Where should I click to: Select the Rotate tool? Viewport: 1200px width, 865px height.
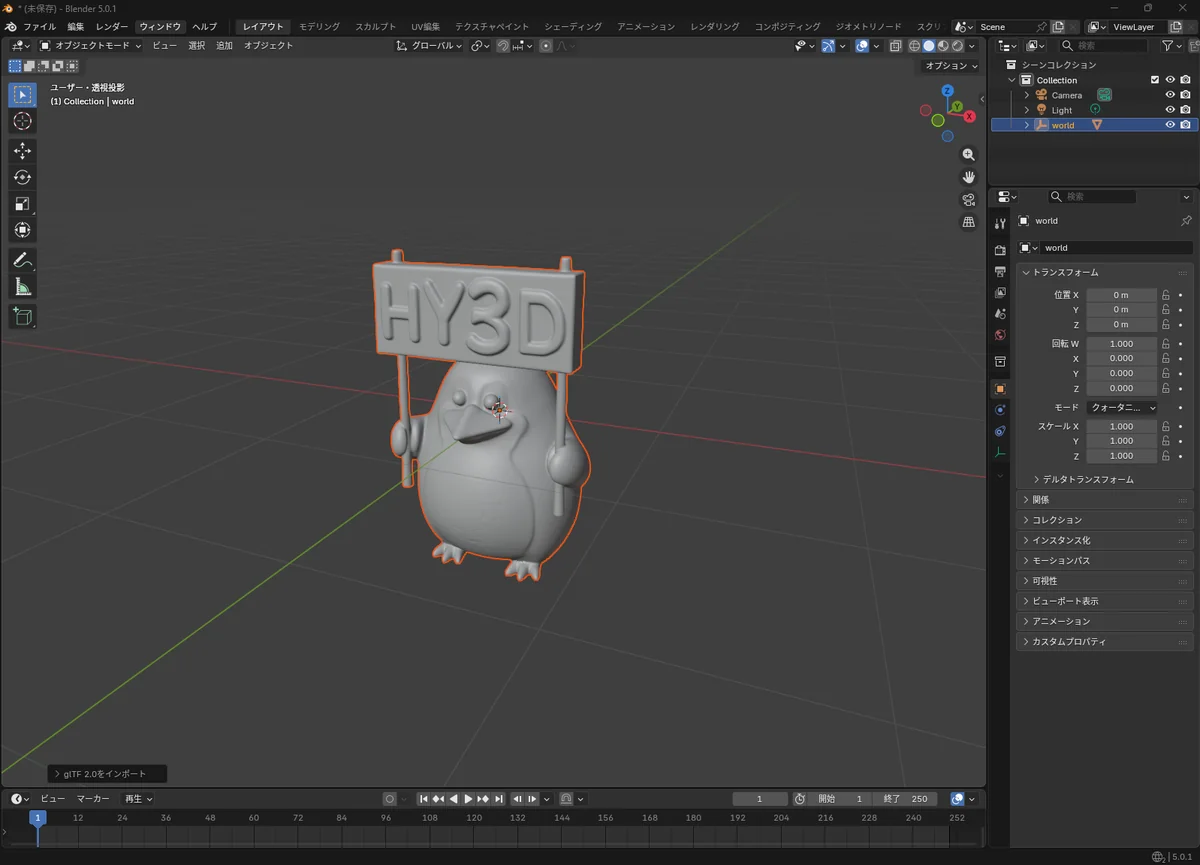(22, 177)
